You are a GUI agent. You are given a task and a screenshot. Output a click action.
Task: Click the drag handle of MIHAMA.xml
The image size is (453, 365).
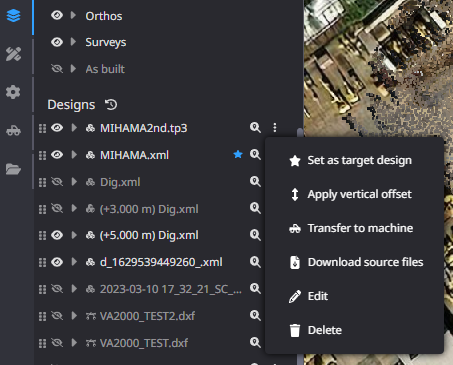click(x=42, y=155)
